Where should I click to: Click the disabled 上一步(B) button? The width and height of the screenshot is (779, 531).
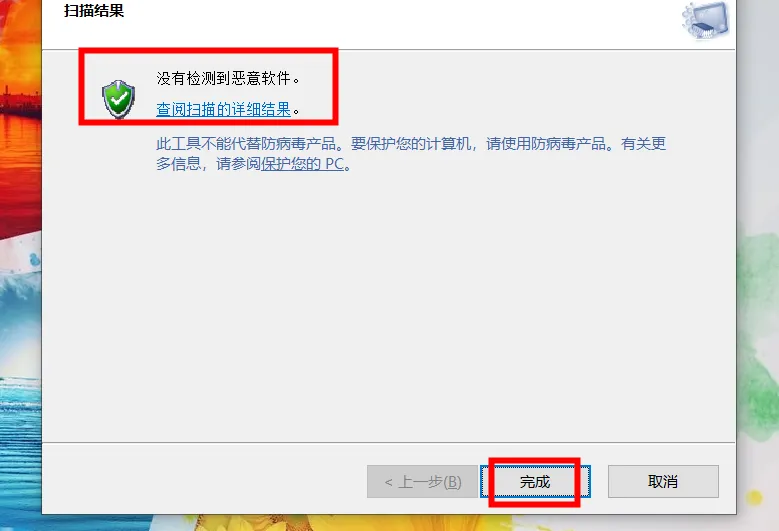pos(422,481)
